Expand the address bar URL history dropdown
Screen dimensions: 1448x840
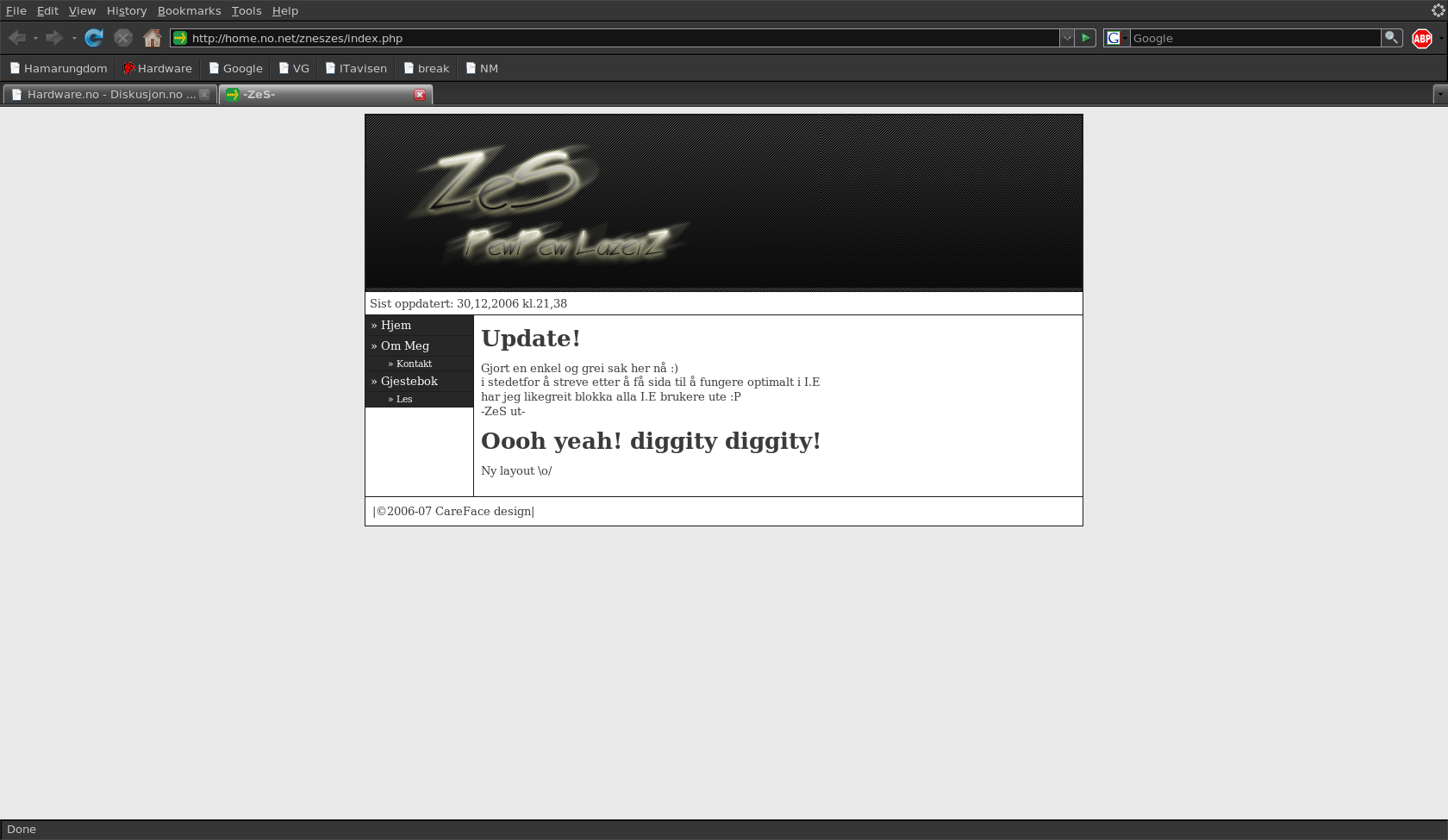click(x=1067, y=38)
